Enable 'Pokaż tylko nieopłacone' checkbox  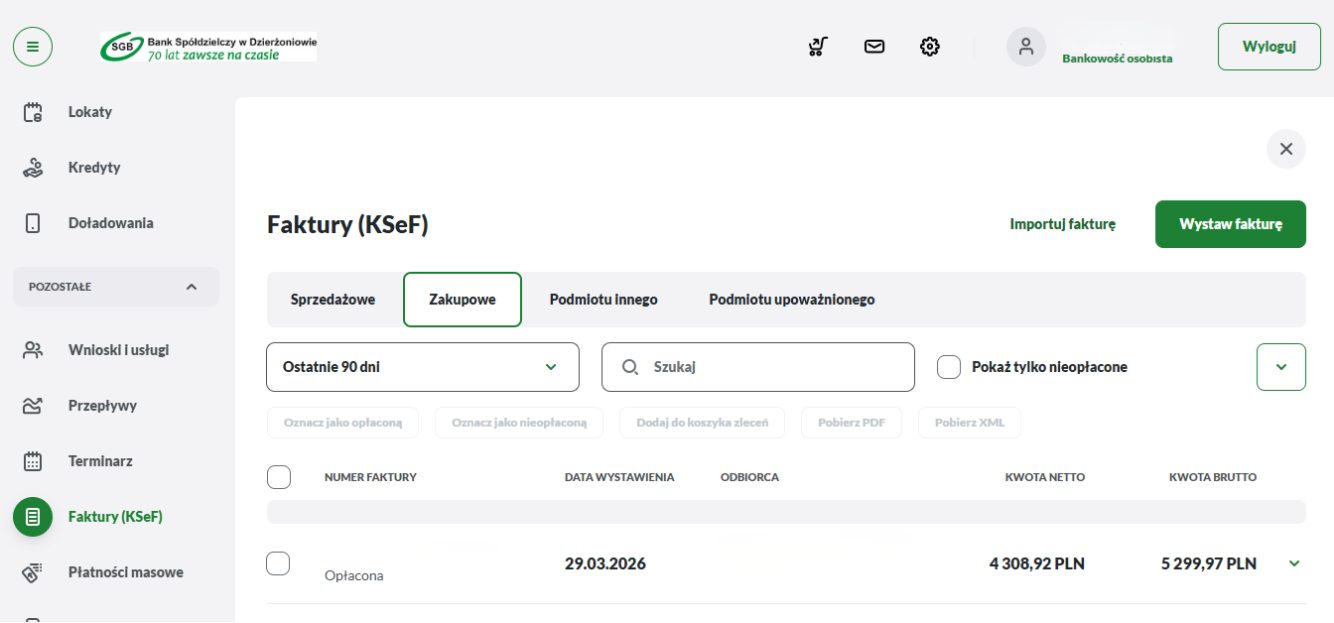tap(949, 367)
